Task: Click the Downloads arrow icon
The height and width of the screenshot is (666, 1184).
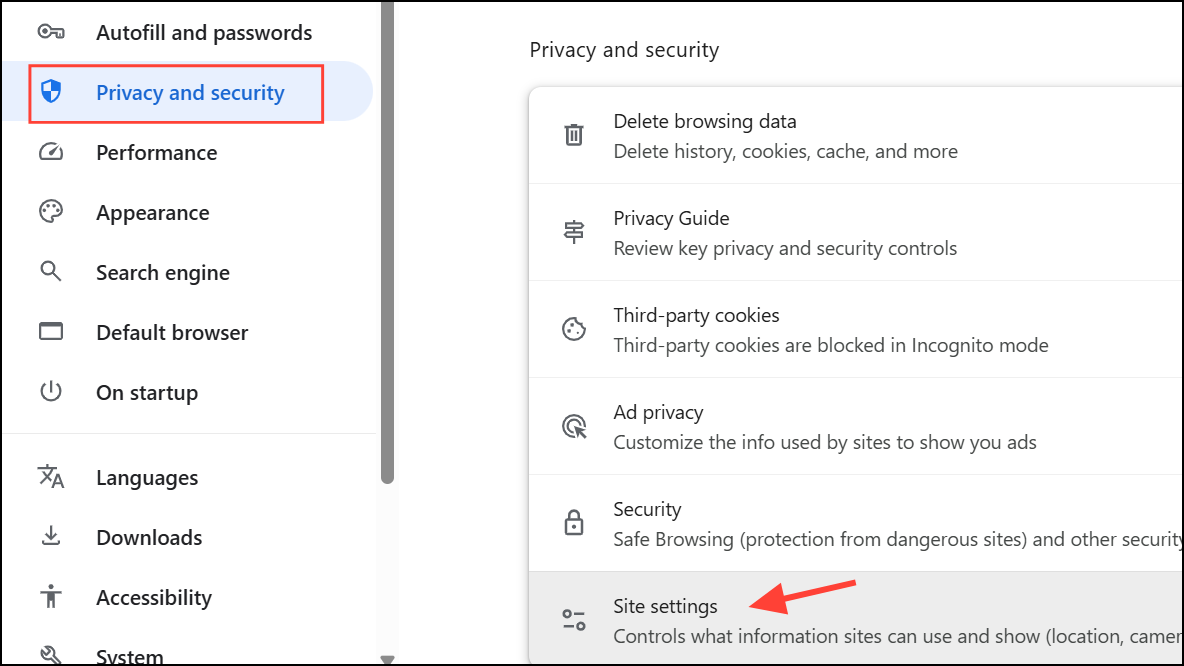Action: click(51, 537)
